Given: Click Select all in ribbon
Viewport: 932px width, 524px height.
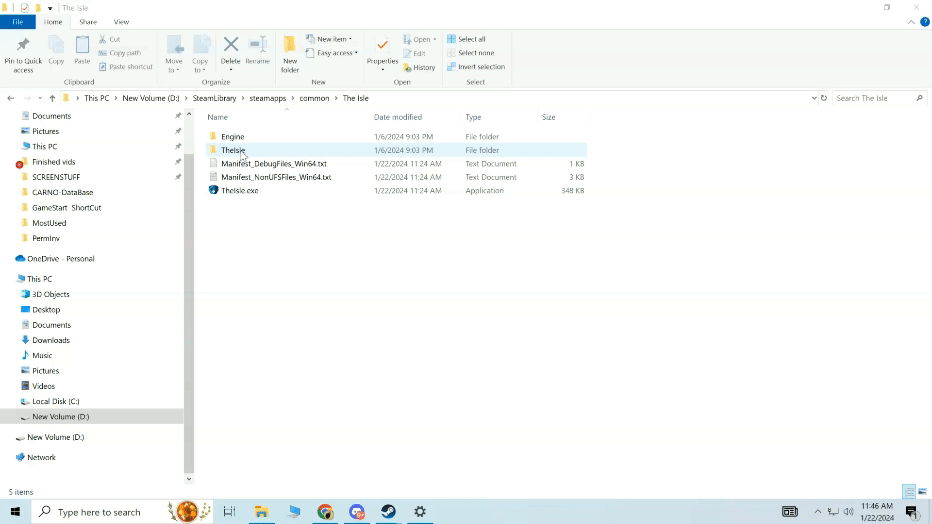Looking at the screenshot, I should pyautogui.click(x=466, y=39).
